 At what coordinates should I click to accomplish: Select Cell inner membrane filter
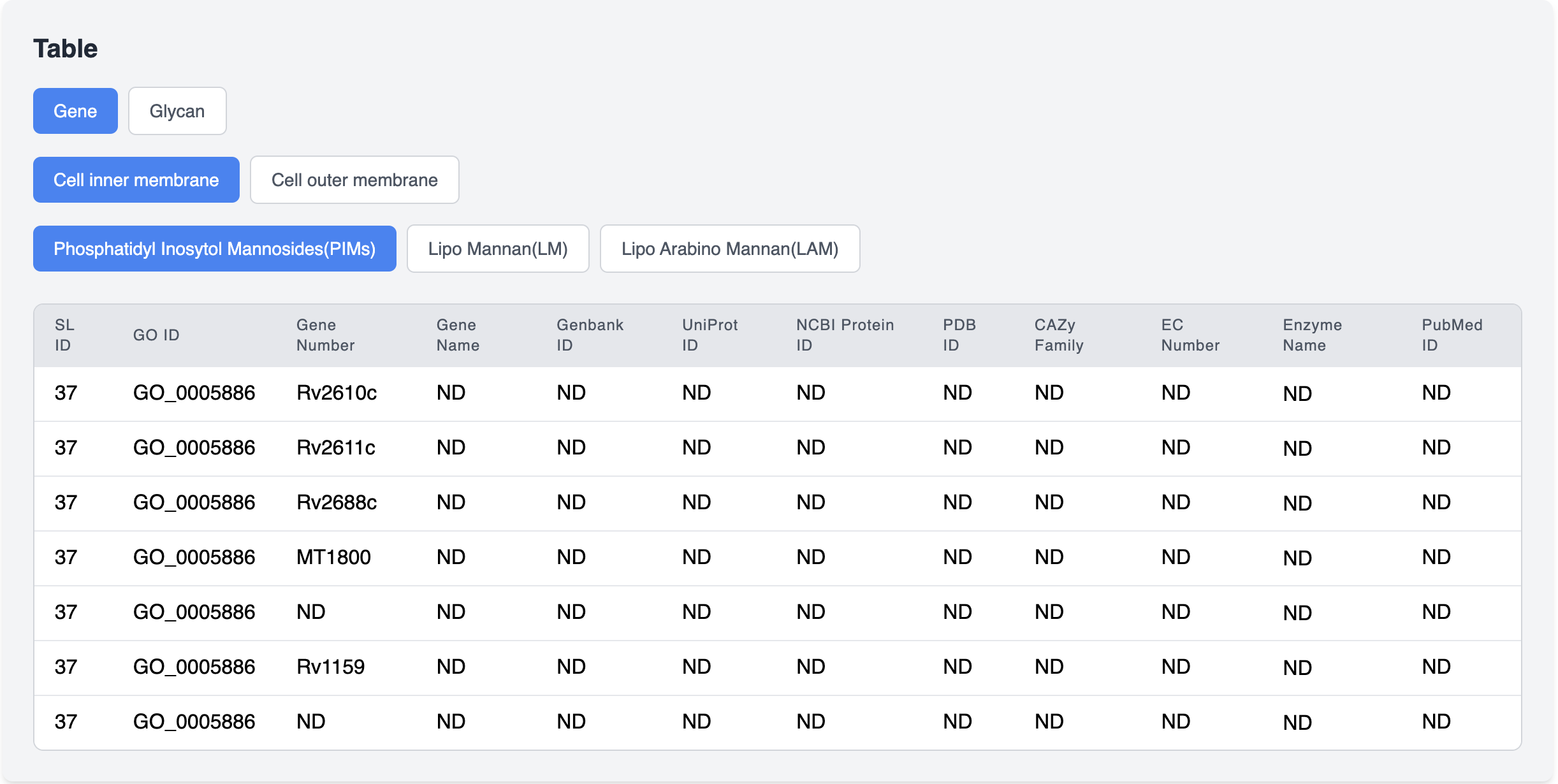pyautogui.click(x=136, y=180)
